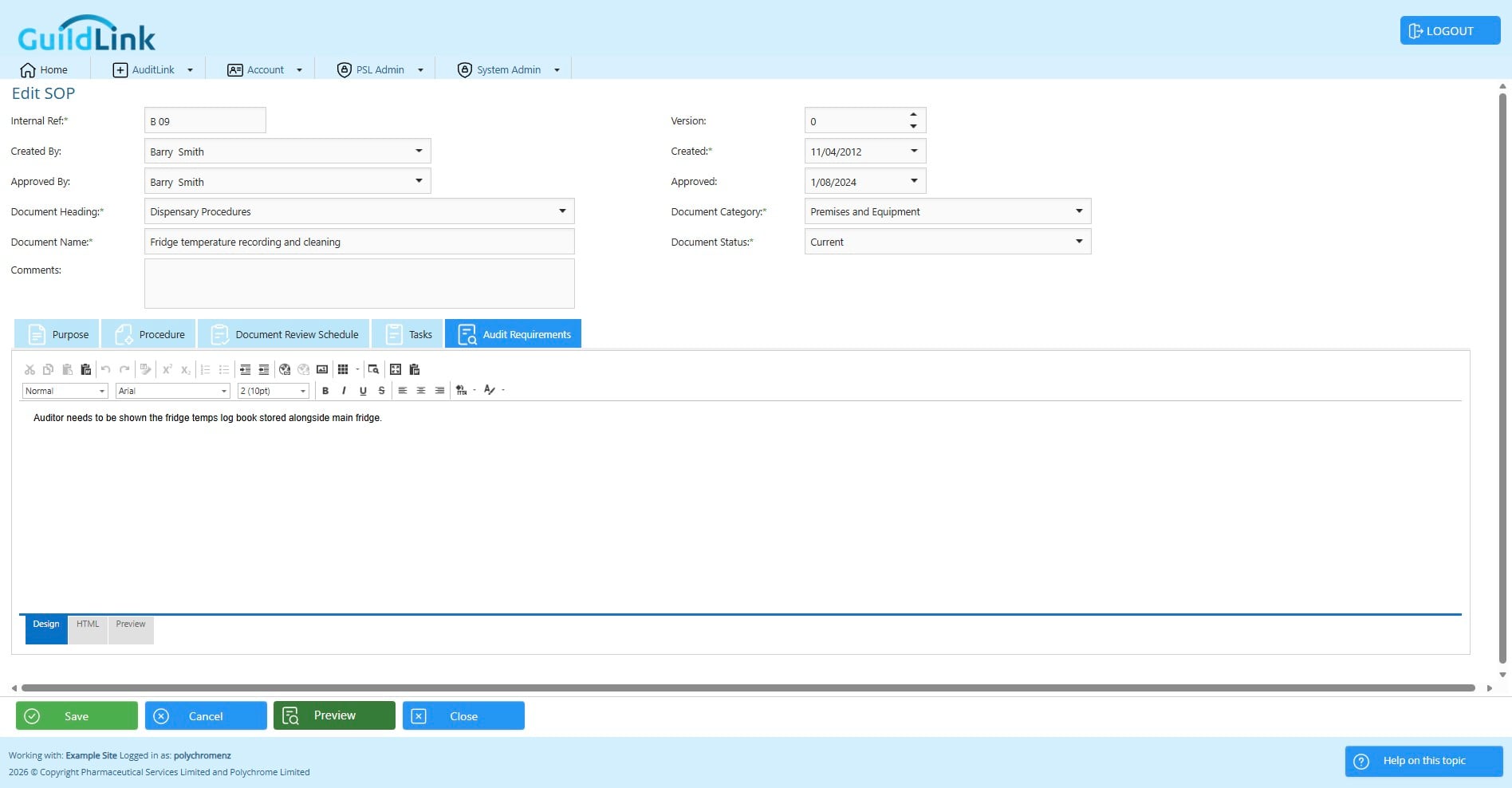The width and height of the screenshot is (1512, 788).
Task: Open the AuditLink menu
Action: click(x=153, y=70)
